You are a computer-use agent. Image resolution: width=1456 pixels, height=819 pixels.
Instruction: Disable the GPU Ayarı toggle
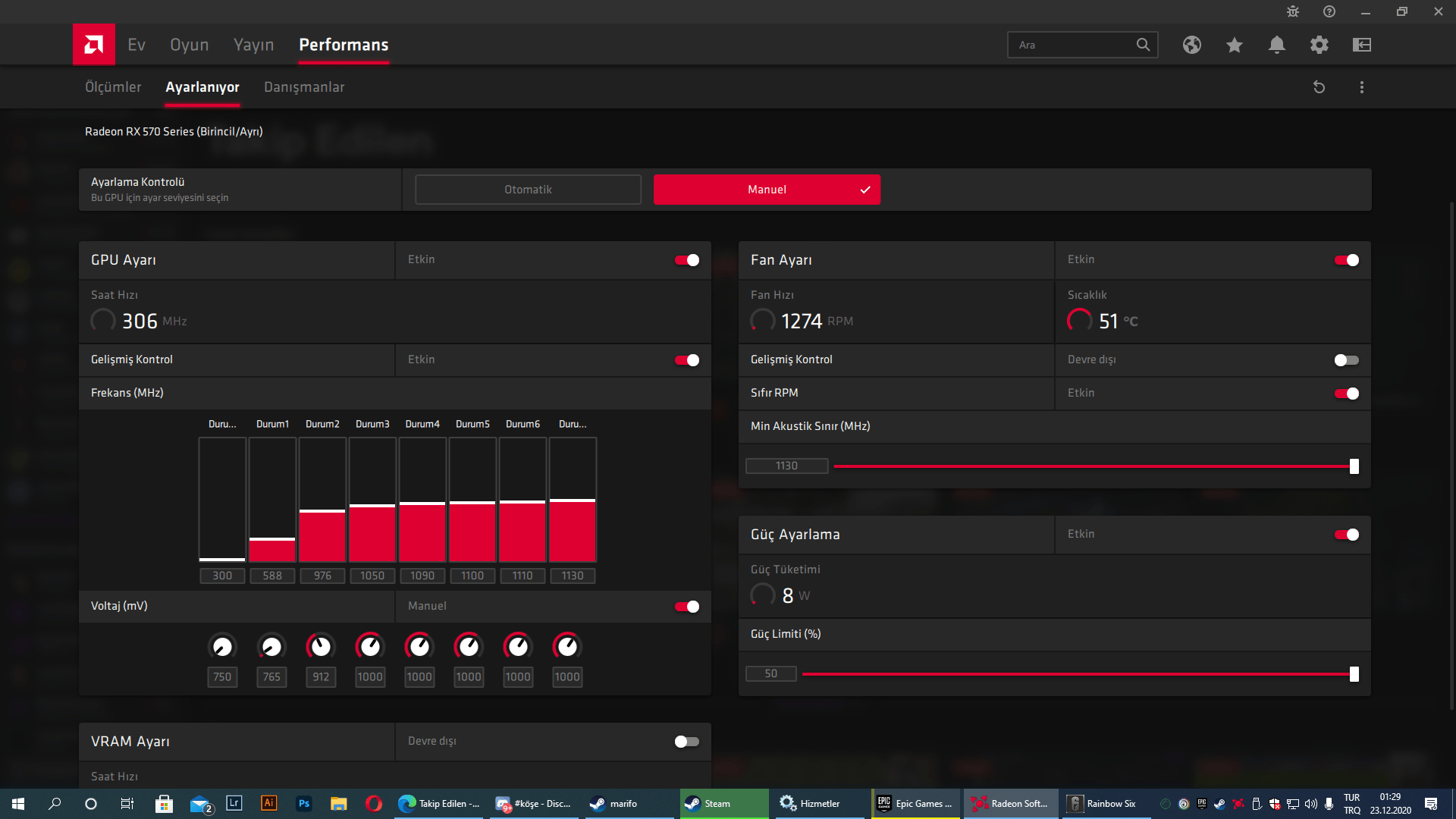[x=687, y=260]
